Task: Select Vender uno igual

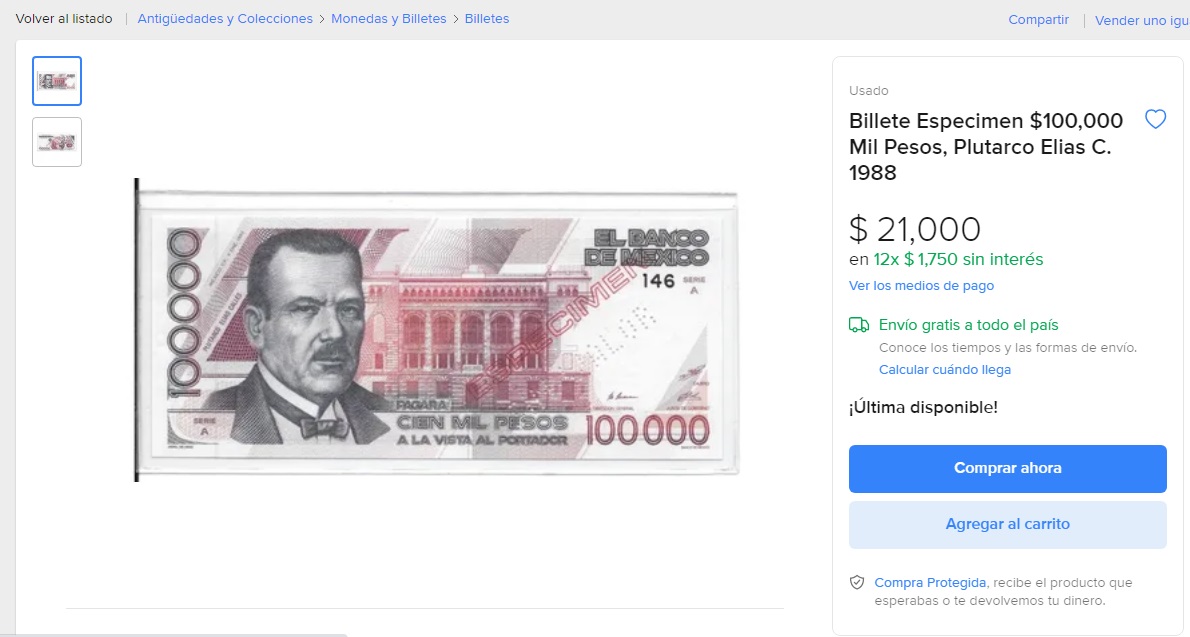Action: click(1142, 19)
